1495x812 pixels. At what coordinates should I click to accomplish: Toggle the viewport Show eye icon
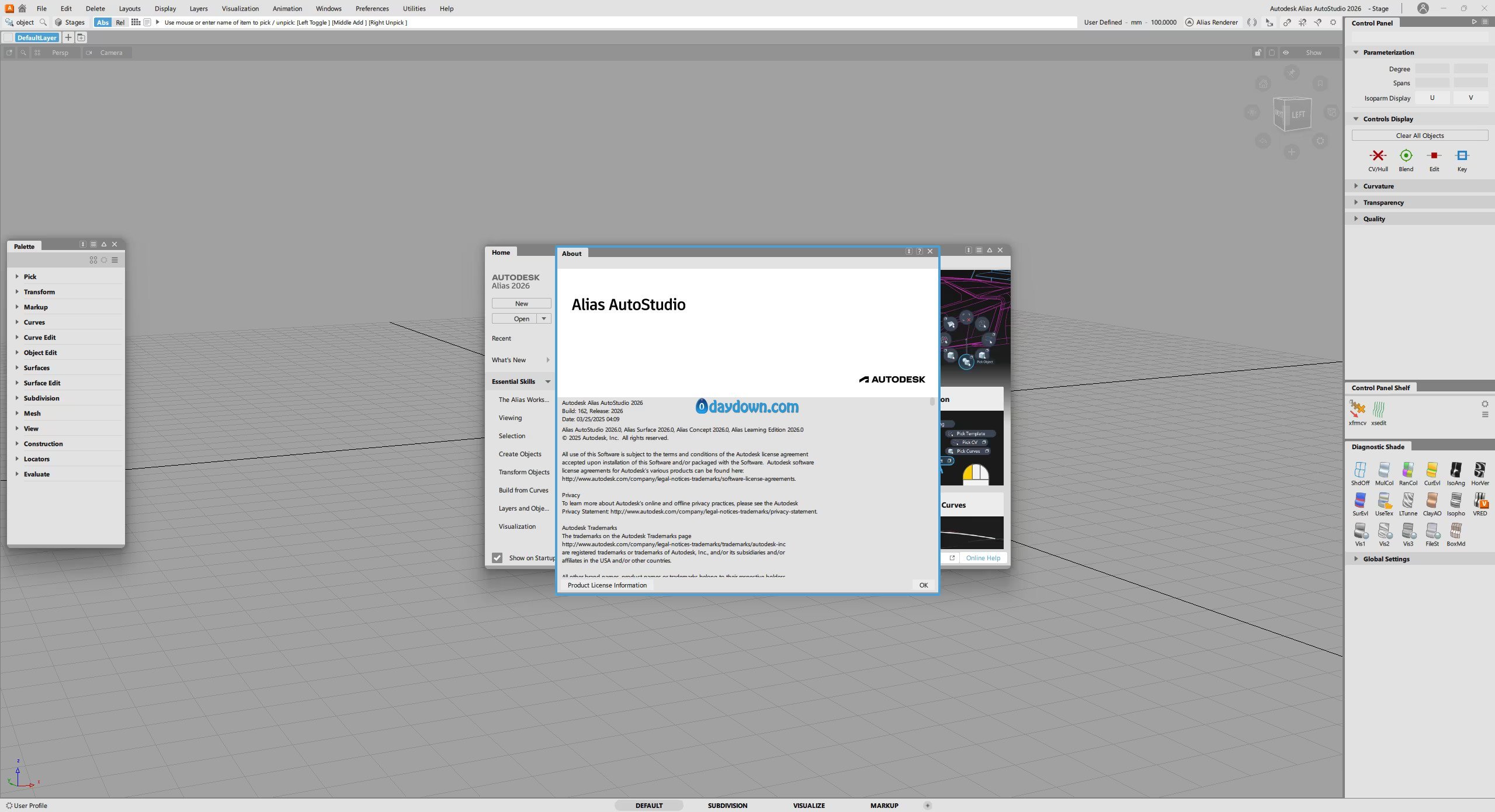click(x=1286, y=53)
